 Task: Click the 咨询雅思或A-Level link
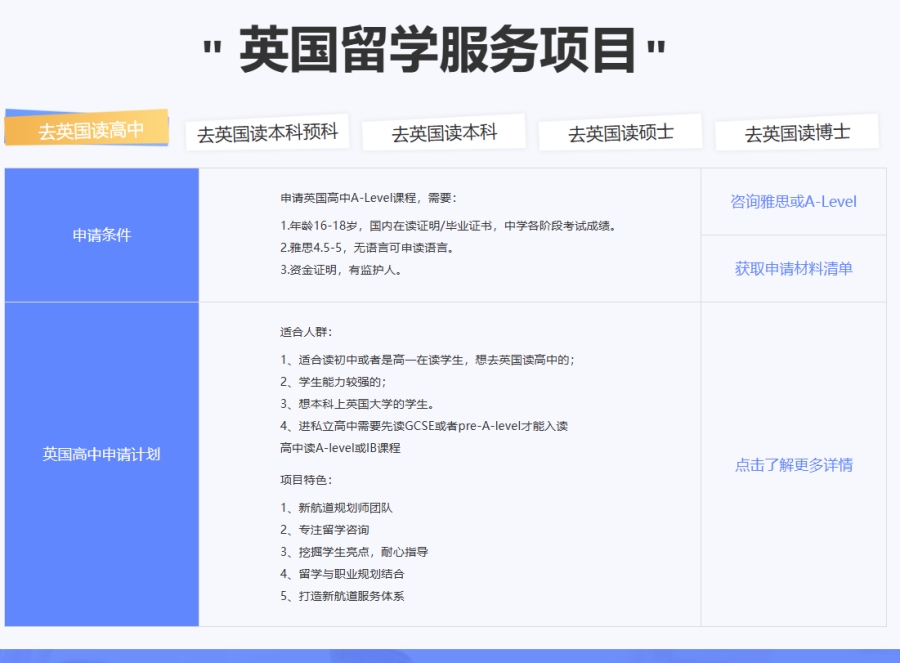pos(793,201)
